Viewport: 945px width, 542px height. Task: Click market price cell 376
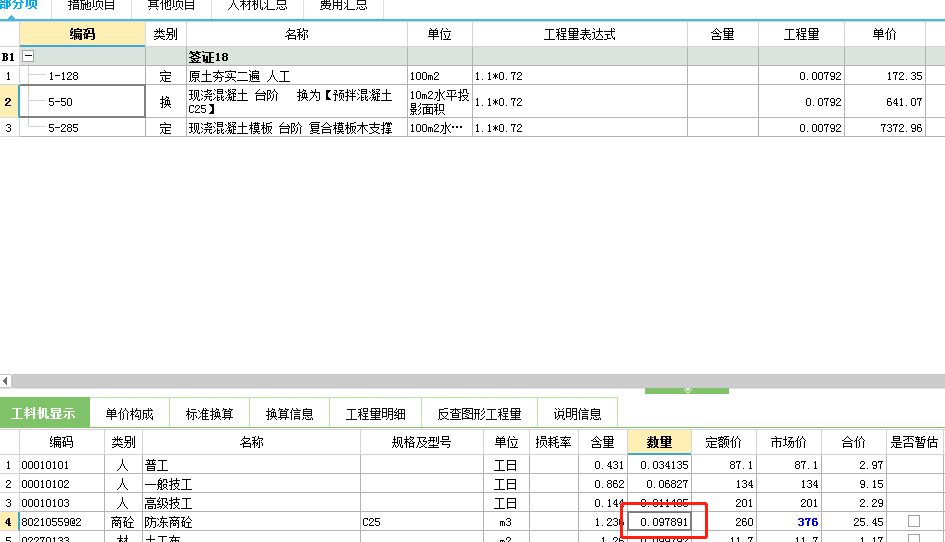click(x=788, y=522)
